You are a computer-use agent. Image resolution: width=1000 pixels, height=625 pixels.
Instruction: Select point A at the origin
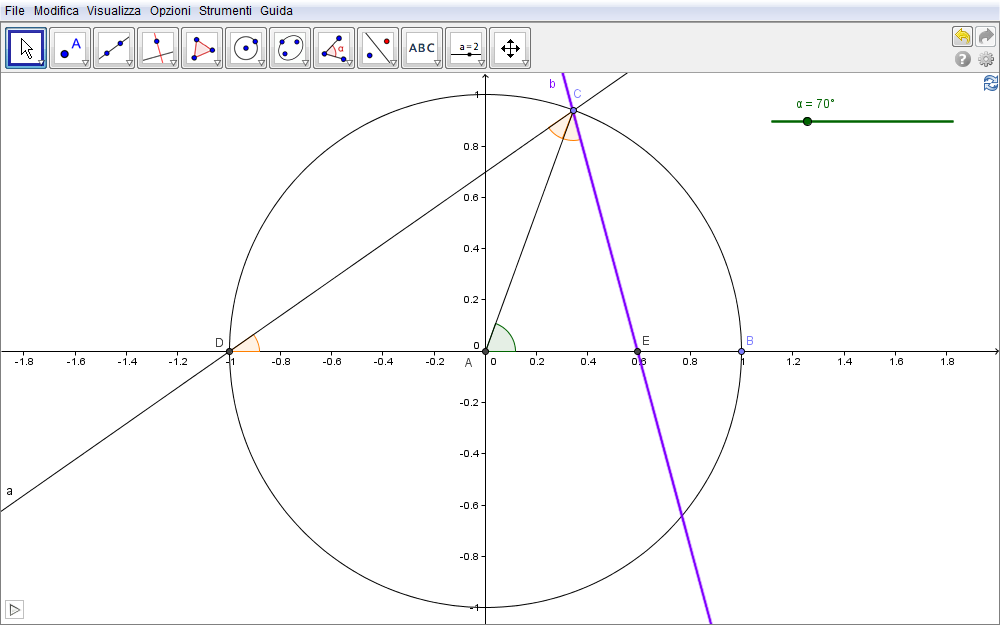485,351
